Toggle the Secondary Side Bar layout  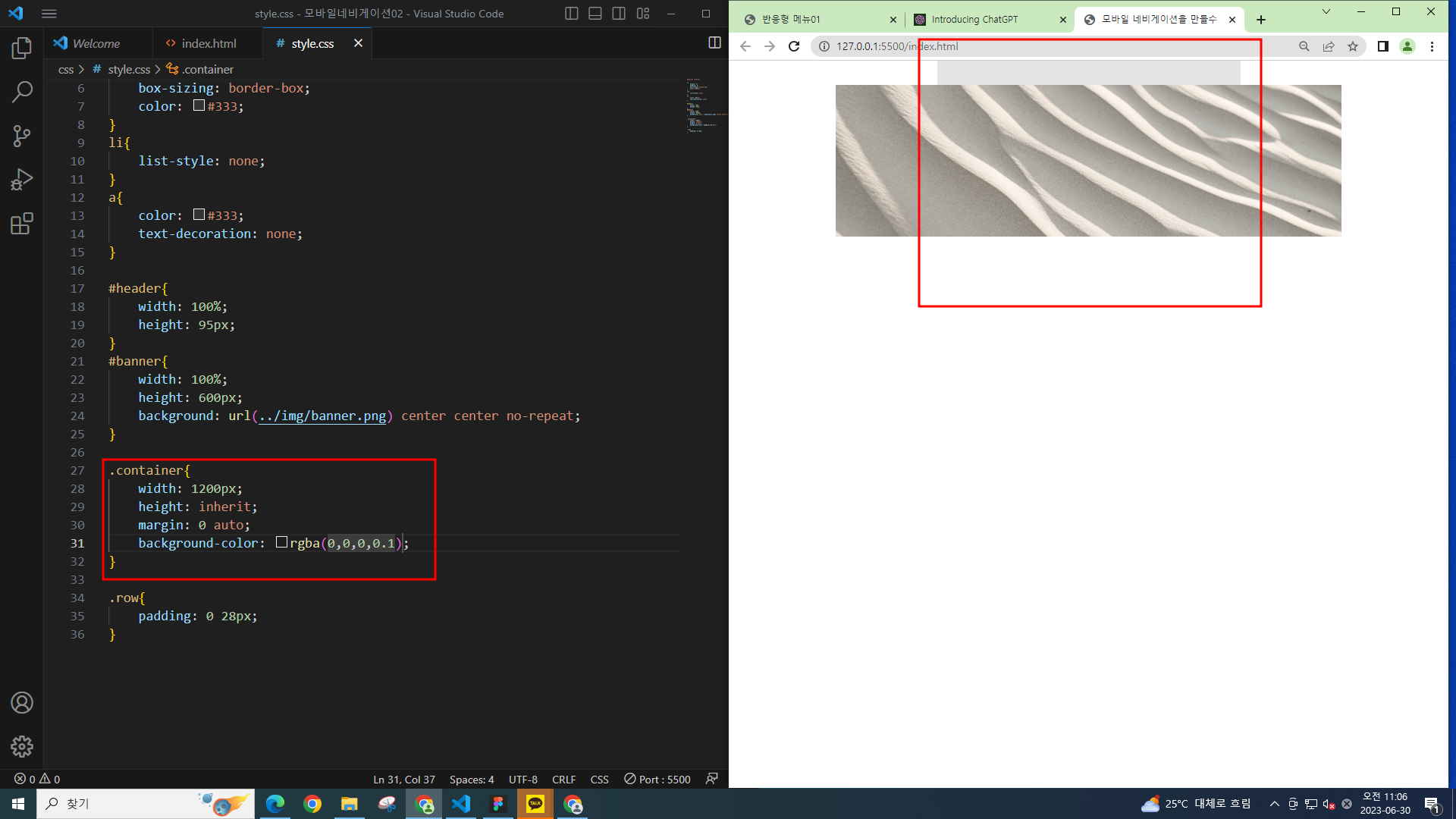(619, 14)
